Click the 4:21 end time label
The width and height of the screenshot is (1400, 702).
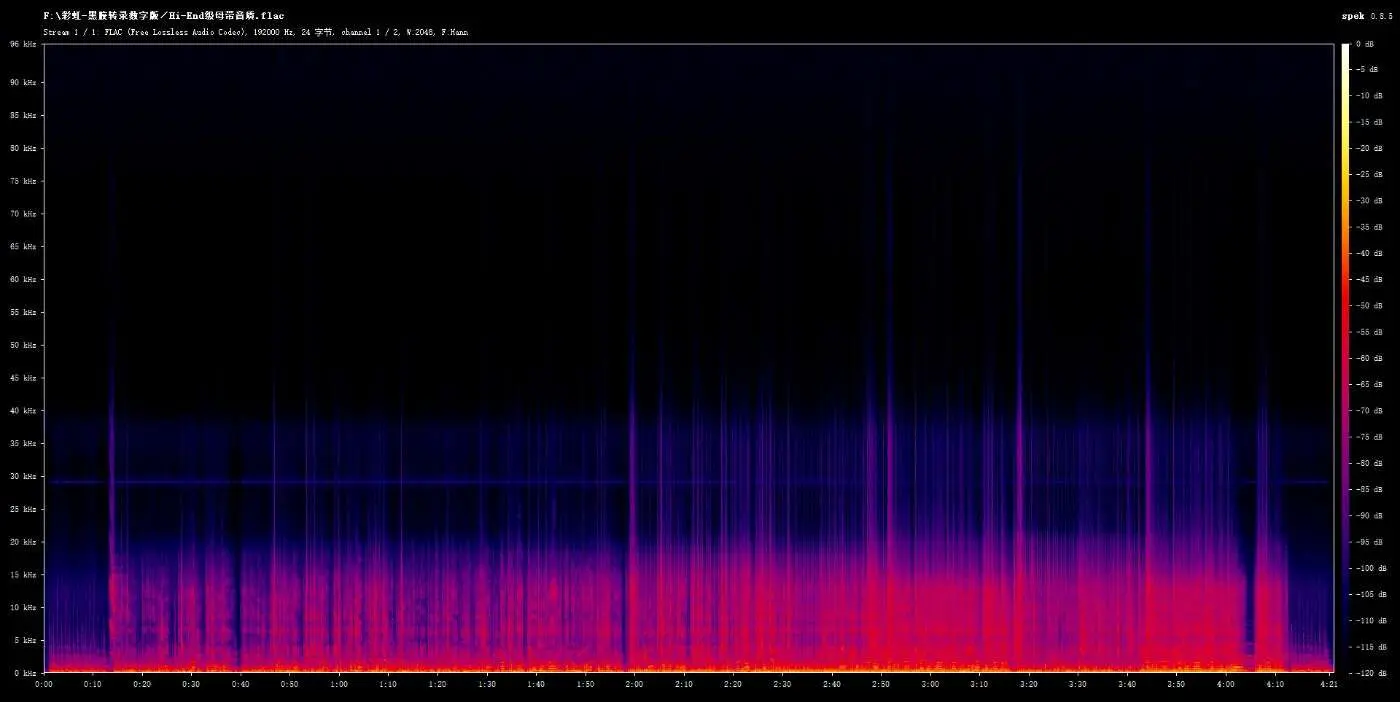(x=1327, y=685)
